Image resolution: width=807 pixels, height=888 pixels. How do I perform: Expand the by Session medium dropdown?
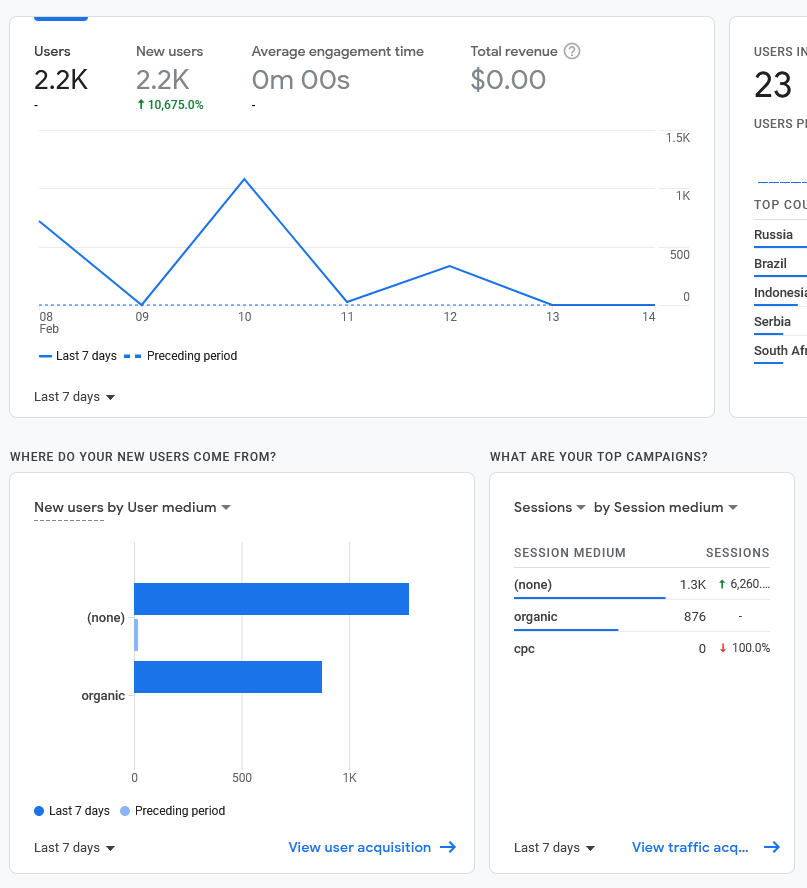(665, 507)
